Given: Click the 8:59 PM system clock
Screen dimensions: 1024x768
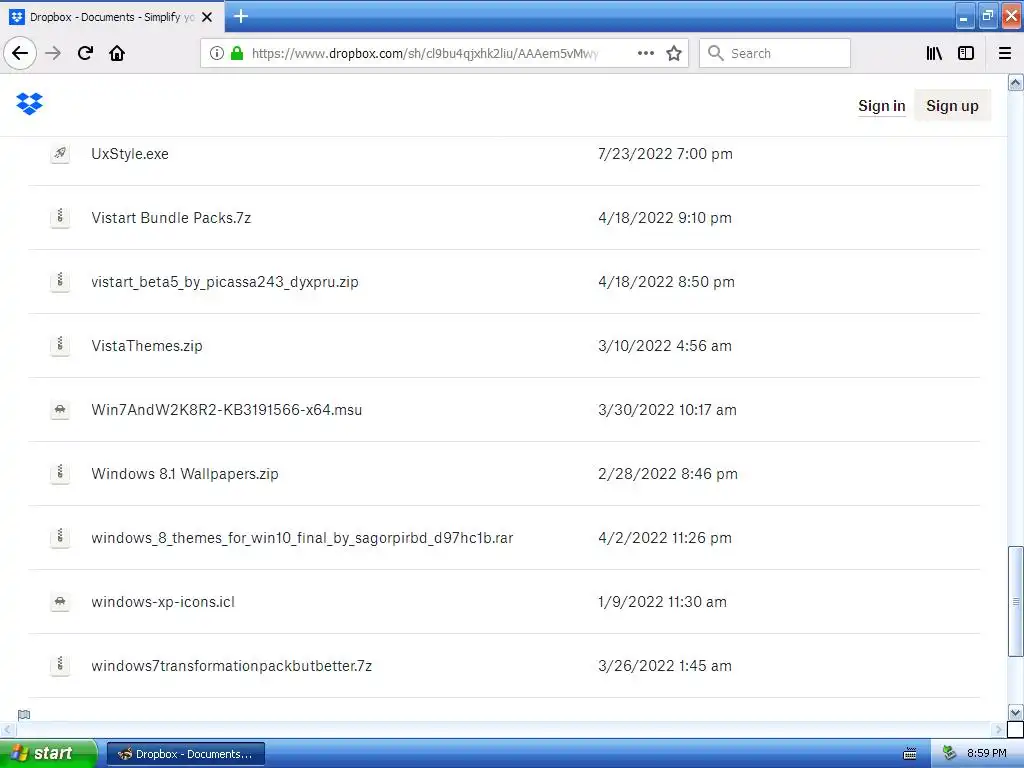Looking at the screenshot, I should [986, 754].
